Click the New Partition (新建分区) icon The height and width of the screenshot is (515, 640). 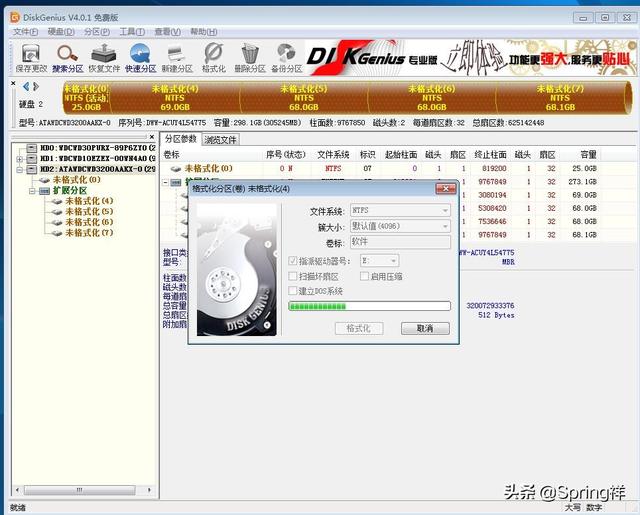tap(177, 58)
